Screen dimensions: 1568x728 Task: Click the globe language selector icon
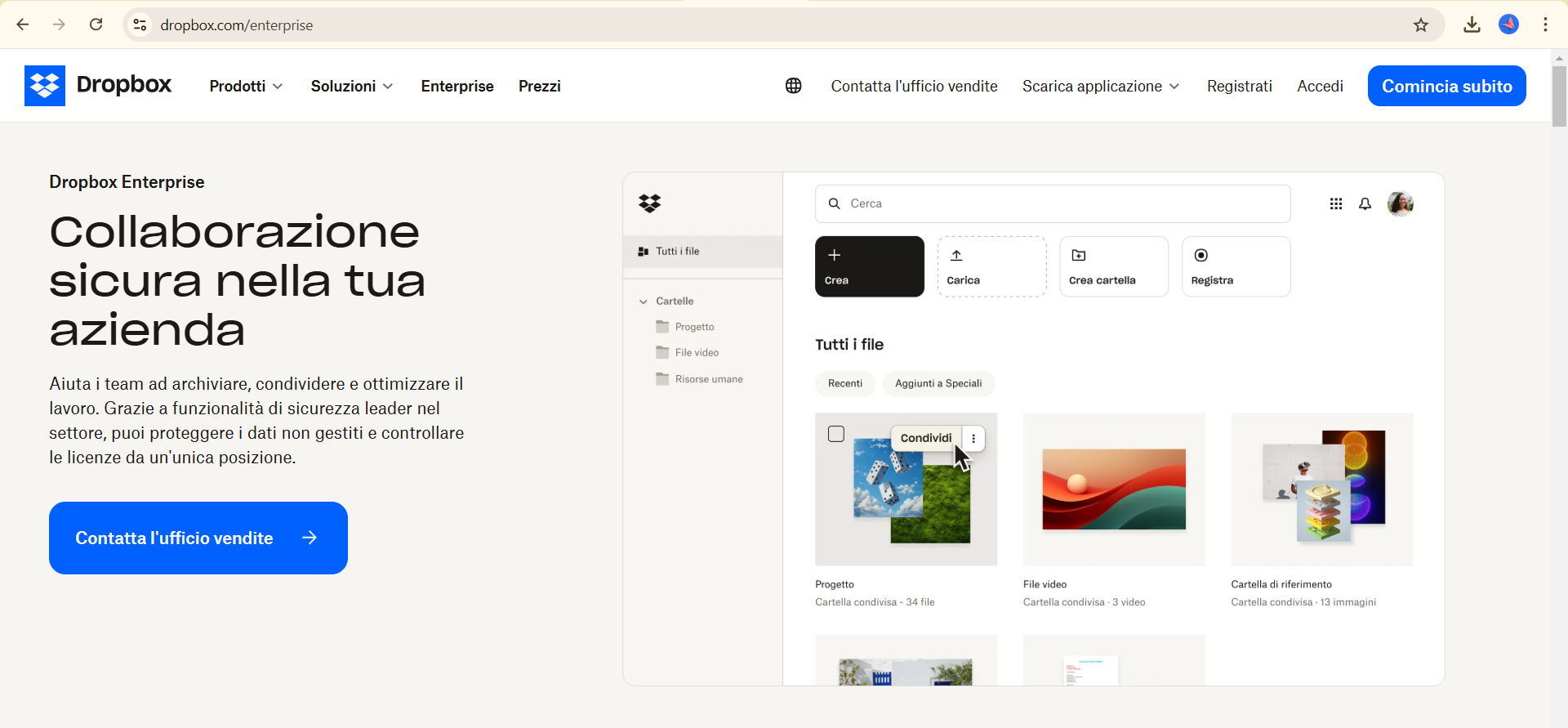pos(794,86)
